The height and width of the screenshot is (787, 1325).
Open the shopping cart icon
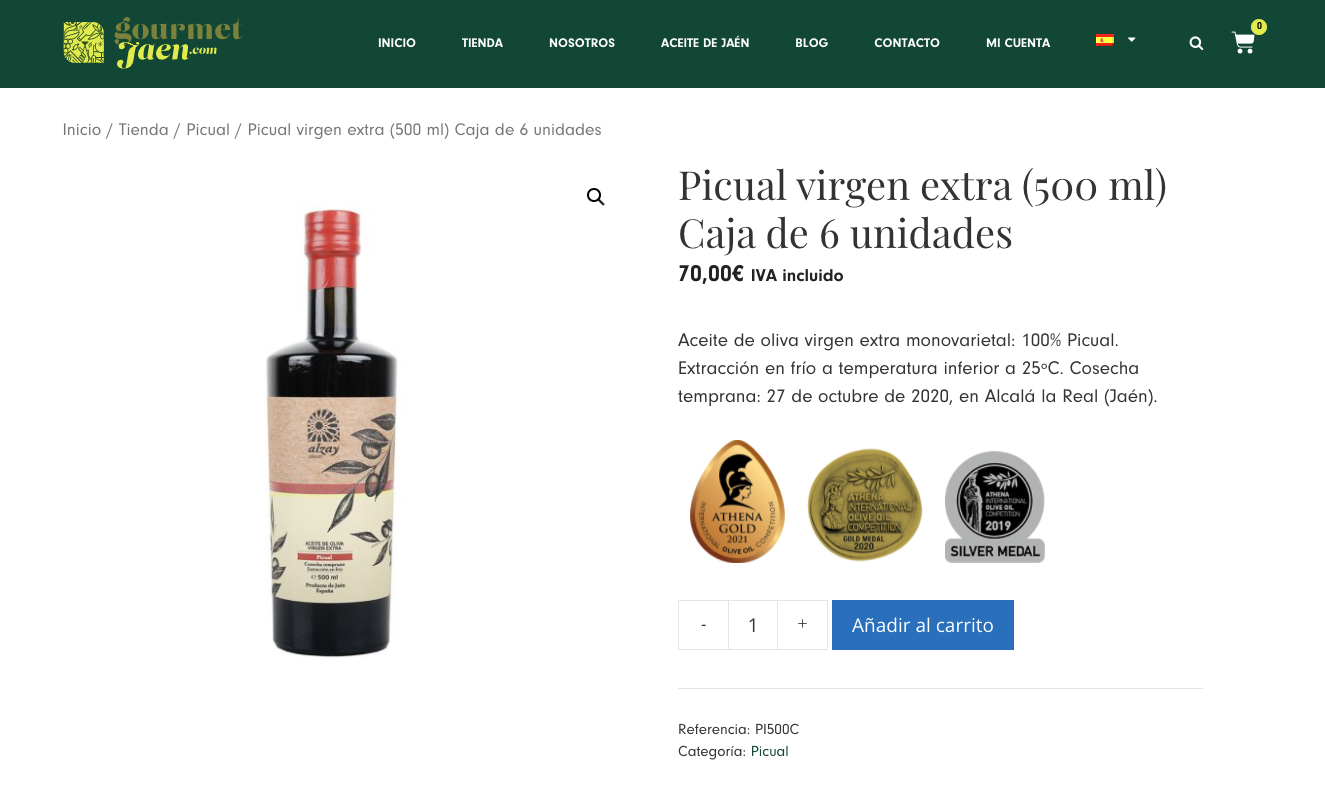[x=1243, y=43]
